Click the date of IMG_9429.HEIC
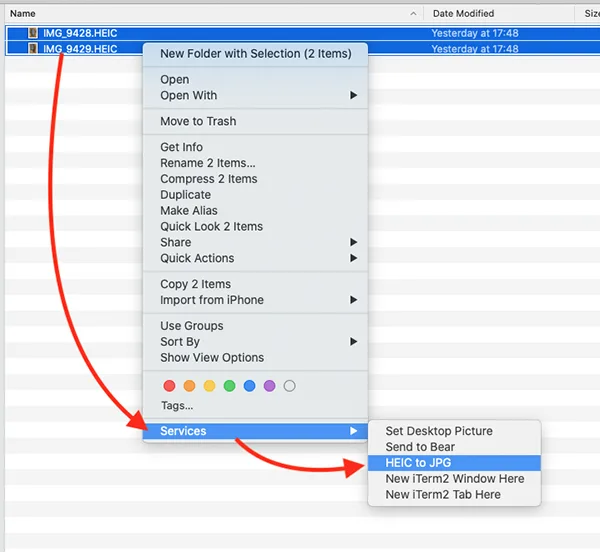 point(475,49)
